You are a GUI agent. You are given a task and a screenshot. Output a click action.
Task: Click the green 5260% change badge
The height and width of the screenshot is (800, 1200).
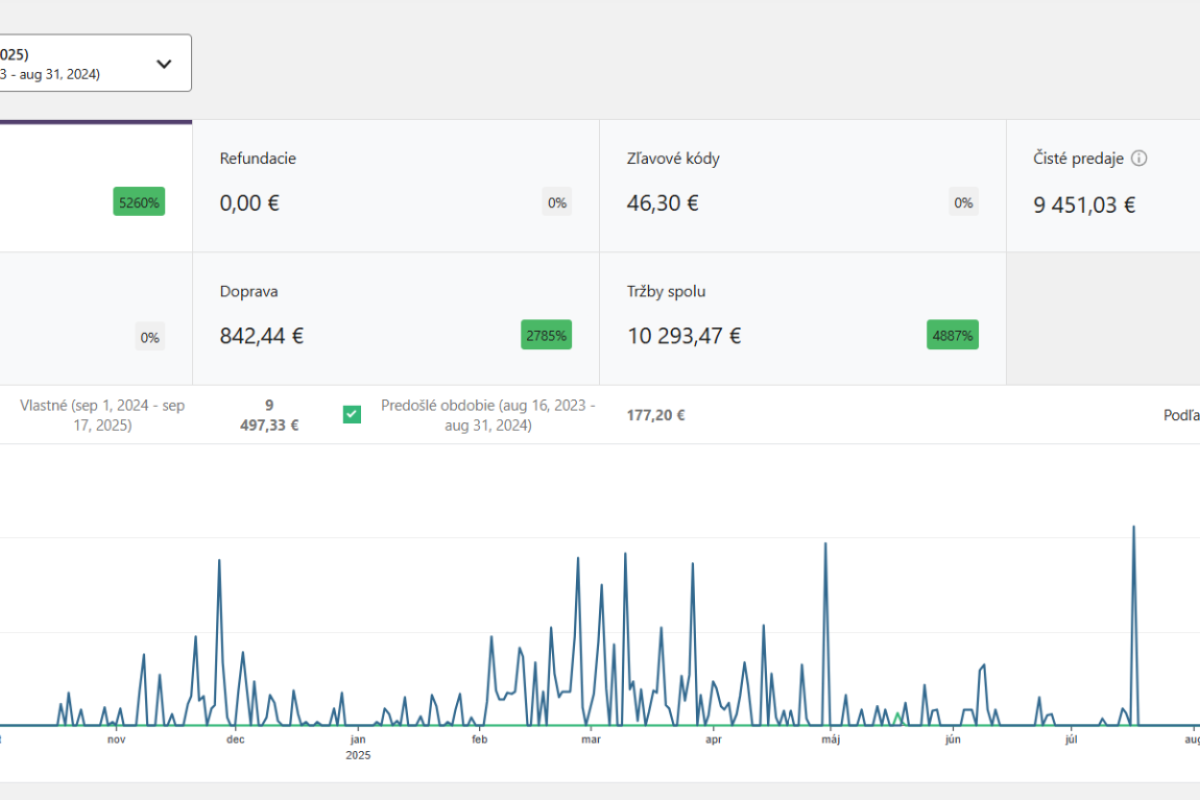[x=138, y=203]
